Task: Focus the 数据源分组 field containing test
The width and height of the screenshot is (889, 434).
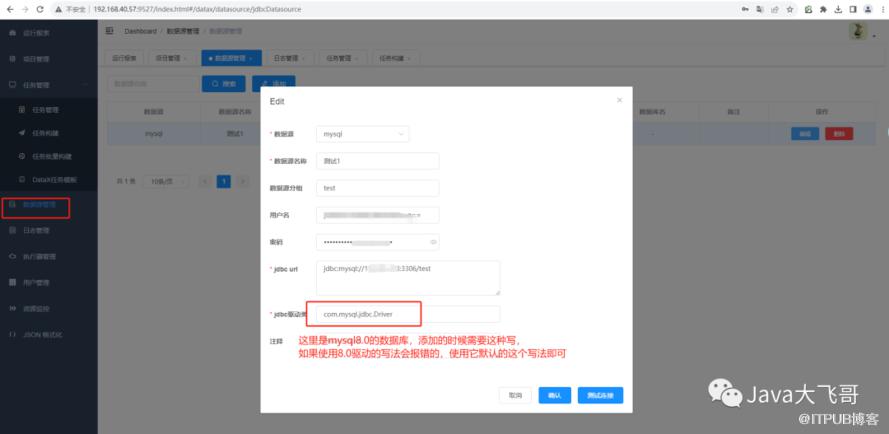Action: 378,188
